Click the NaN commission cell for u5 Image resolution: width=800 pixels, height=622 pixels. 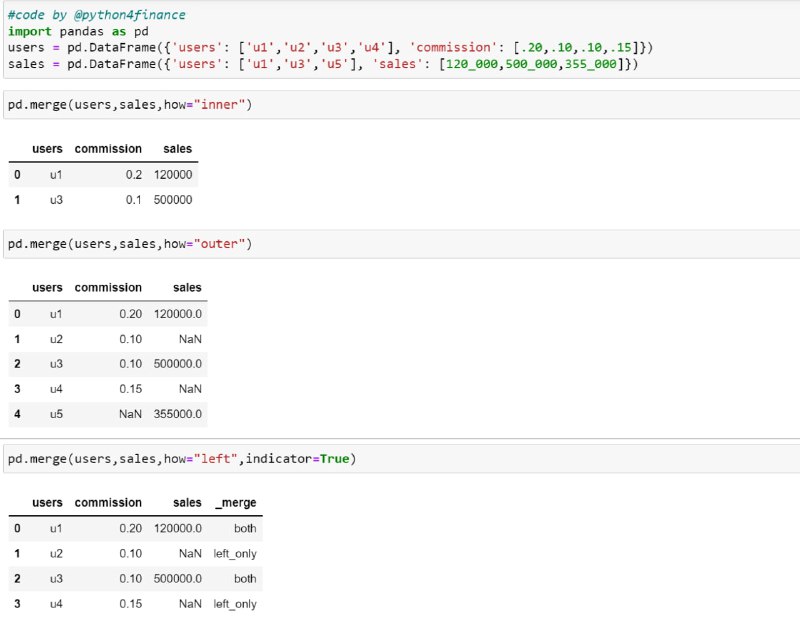tap(131, 414)
